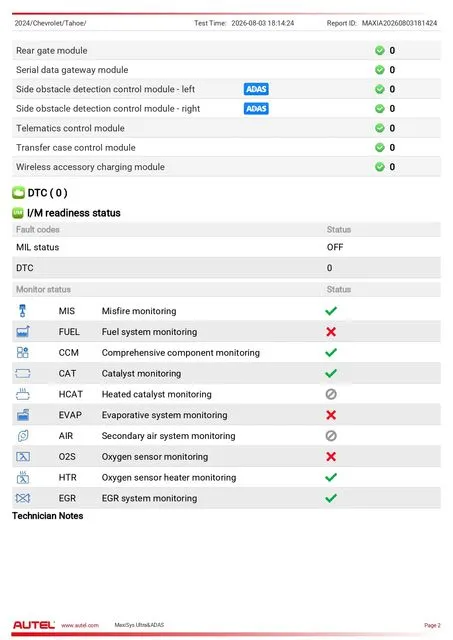Click the green status for Telematics control module
This screenshot has height=640, width=453.
click(380, 128)
